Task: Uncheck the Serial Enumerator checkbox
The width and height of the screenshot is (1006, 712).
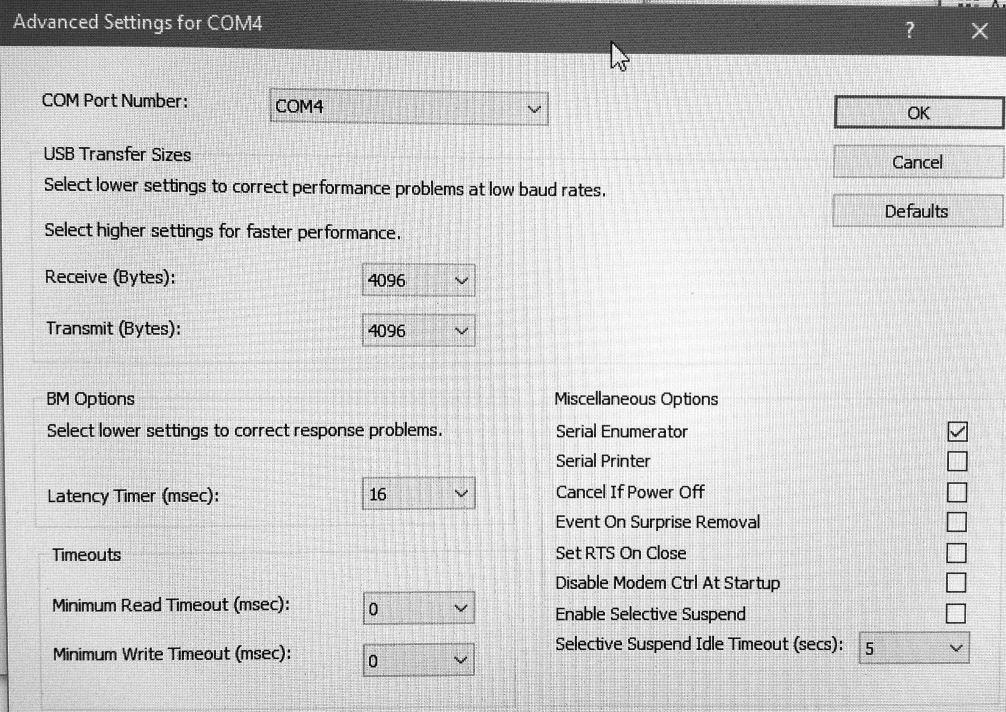Action: [957, 431]
